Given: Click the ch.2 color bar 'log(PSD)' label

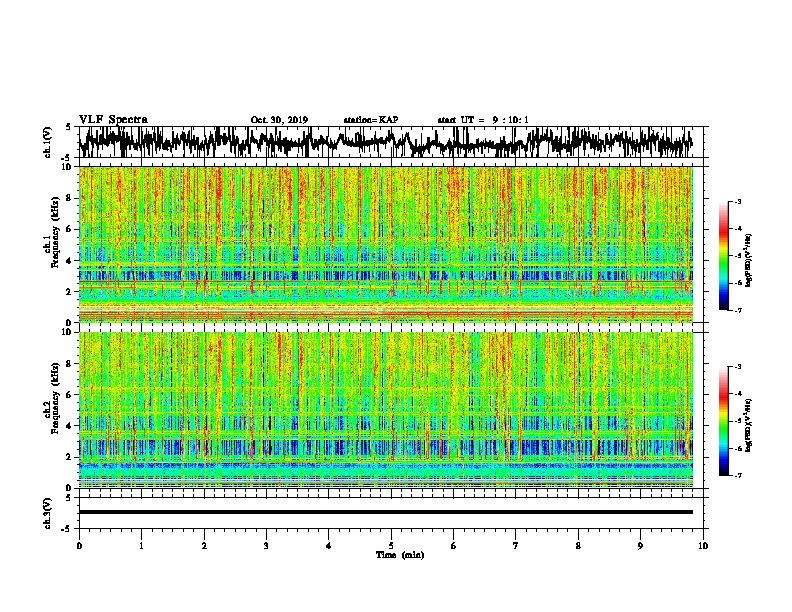Looking at the screenshot, I should (x=749, y=425).
